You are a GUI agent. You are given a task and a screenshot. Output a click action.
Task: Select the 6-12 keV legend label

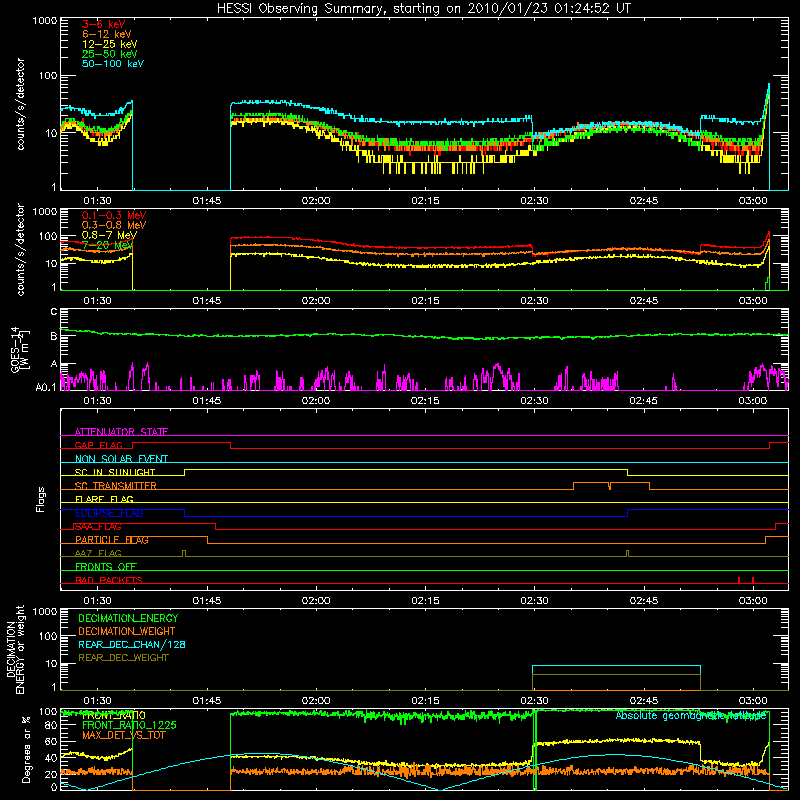point(107,34)
